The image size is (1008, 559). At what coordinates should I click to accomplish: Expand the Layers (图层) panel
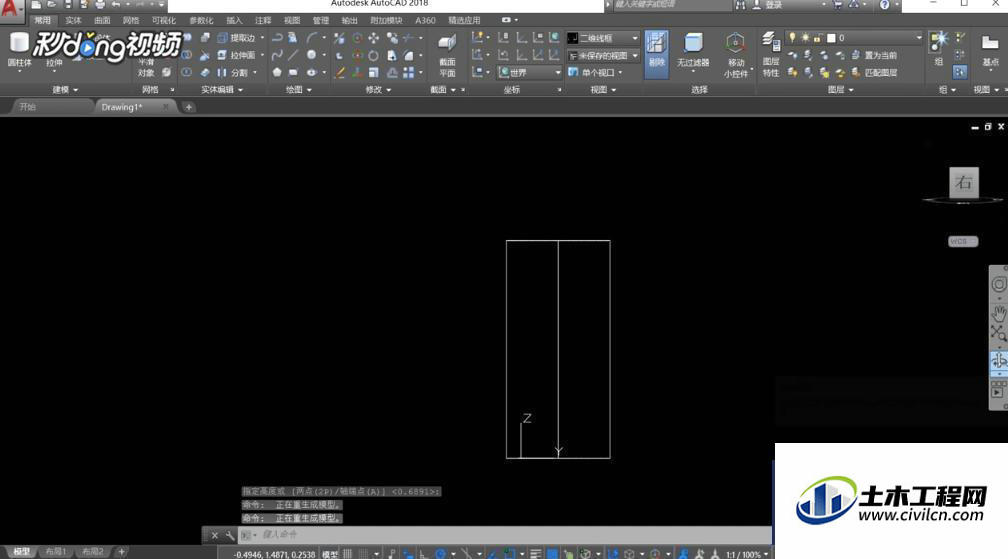point(840,90)
